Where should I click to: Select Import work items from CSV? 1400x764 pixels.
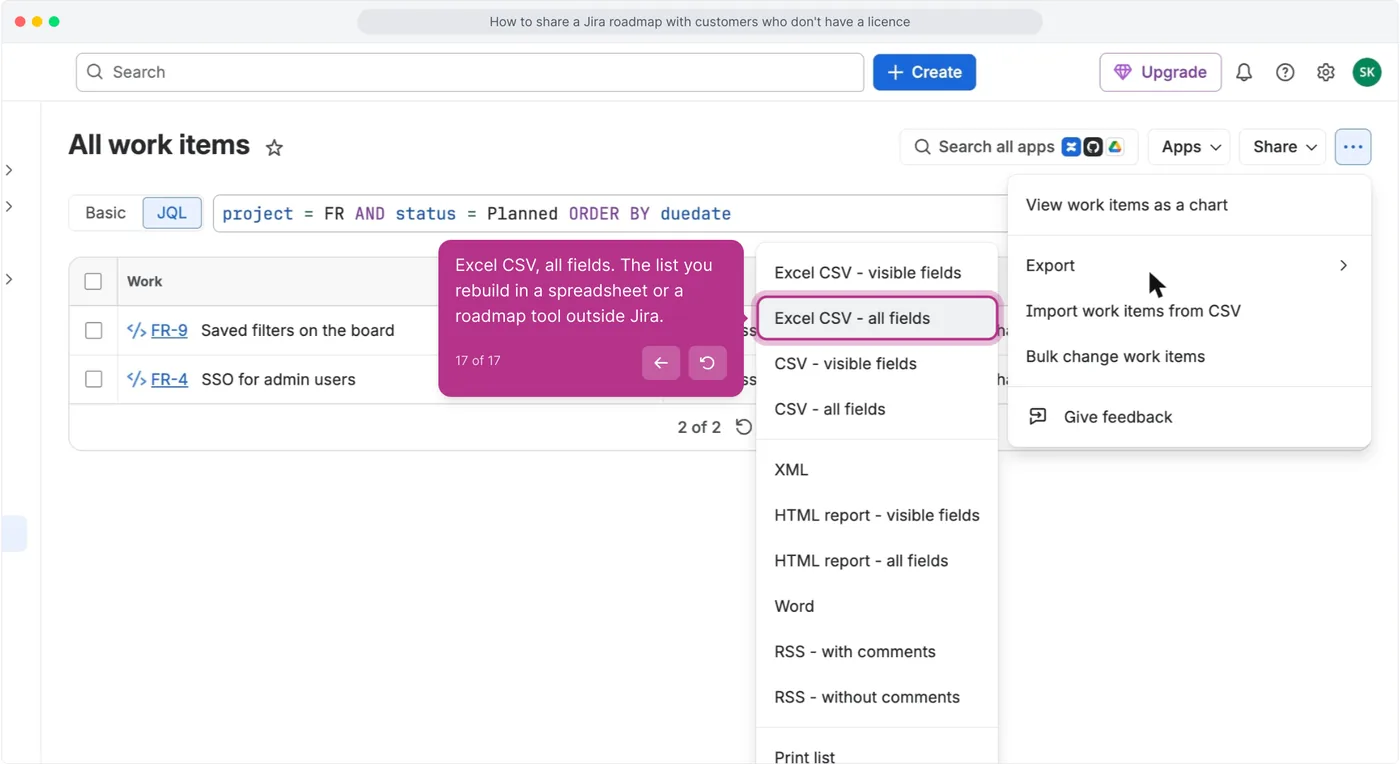pyautogui.click(x=1189, y=311)
